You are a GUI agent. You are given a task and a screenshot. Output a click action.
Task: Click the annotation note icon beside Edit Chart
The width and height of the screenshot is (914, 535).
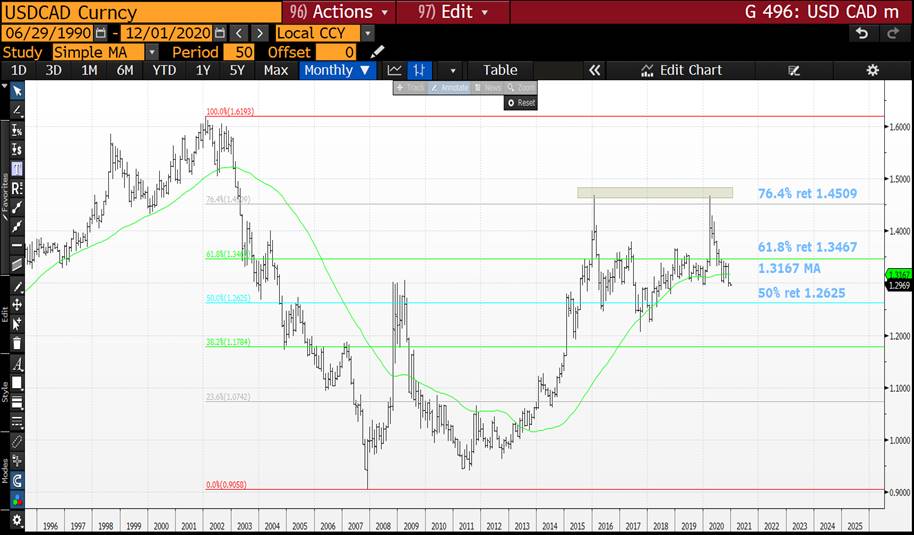pos(795,70)
